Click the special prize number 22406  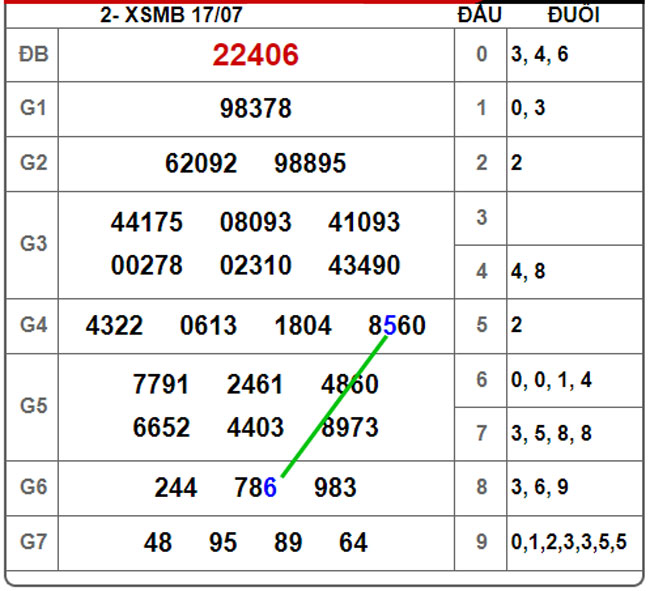click(x=255, y=55)
